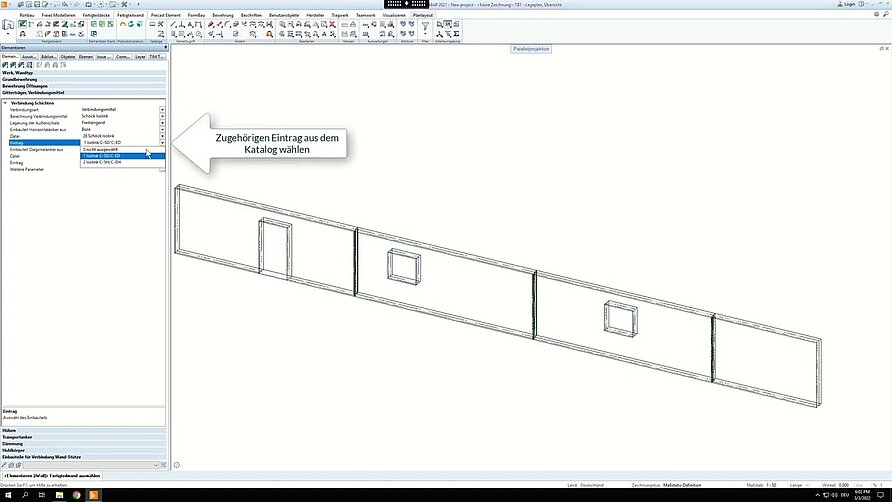892x502 pixels.
Task: Switch to the Layer palette tab
Action: (x=140, y=57)
